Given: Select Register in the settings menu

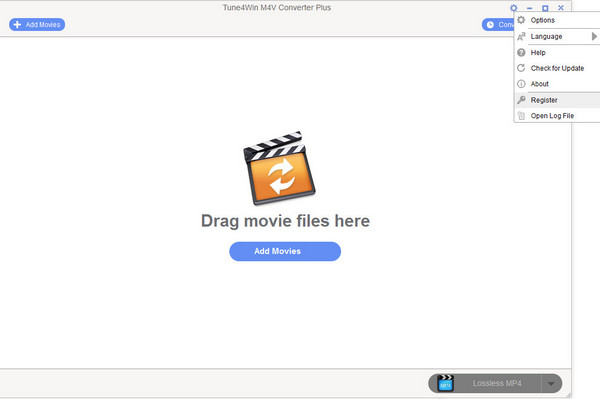Looking at the screenshot, I should point(557,100).
